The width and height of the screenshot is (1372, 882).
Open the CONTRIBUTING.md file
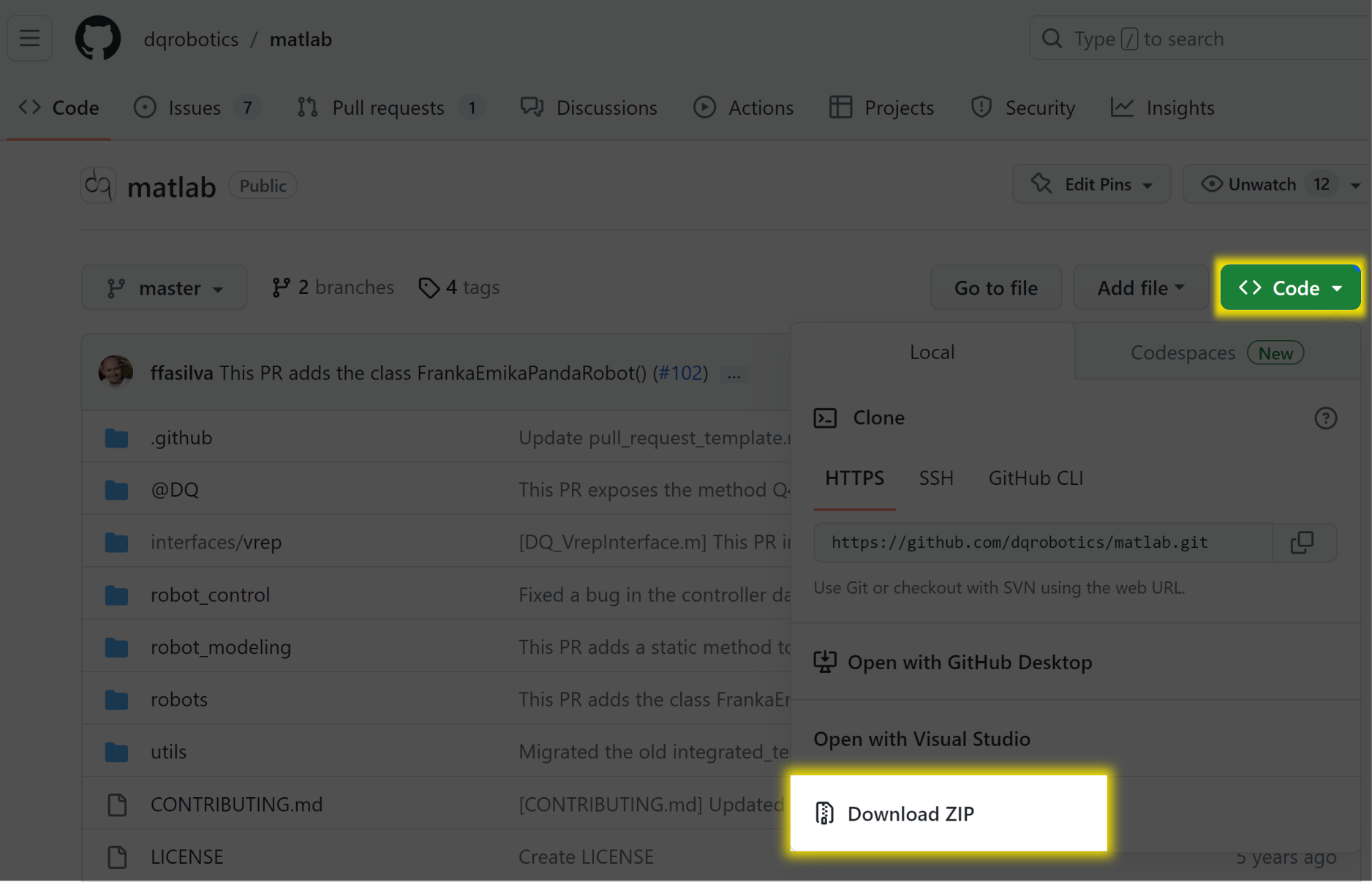pyautogui.click(x=236, y=804)
